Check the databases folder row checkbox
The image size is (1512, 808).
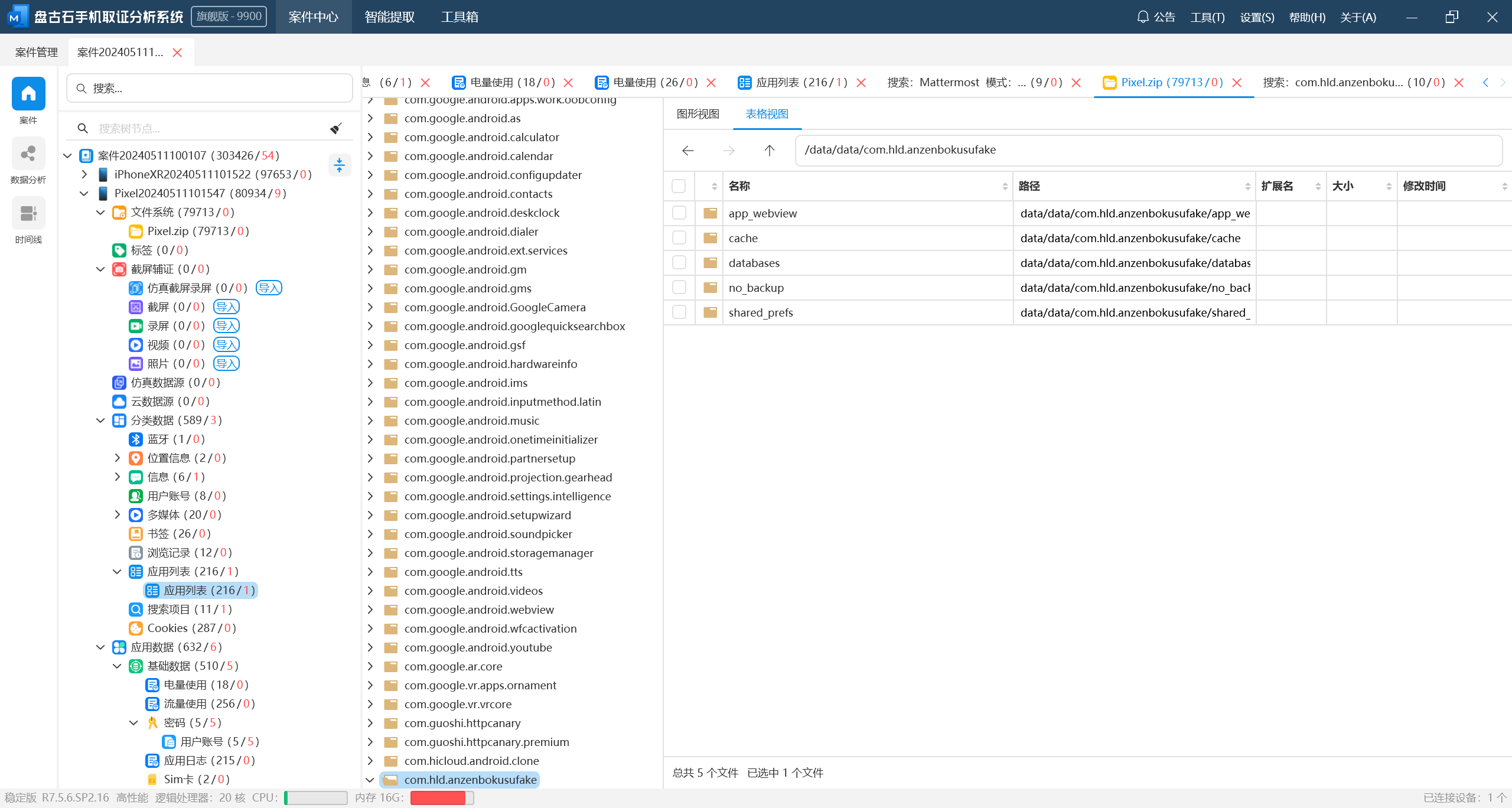pos(679,262)
